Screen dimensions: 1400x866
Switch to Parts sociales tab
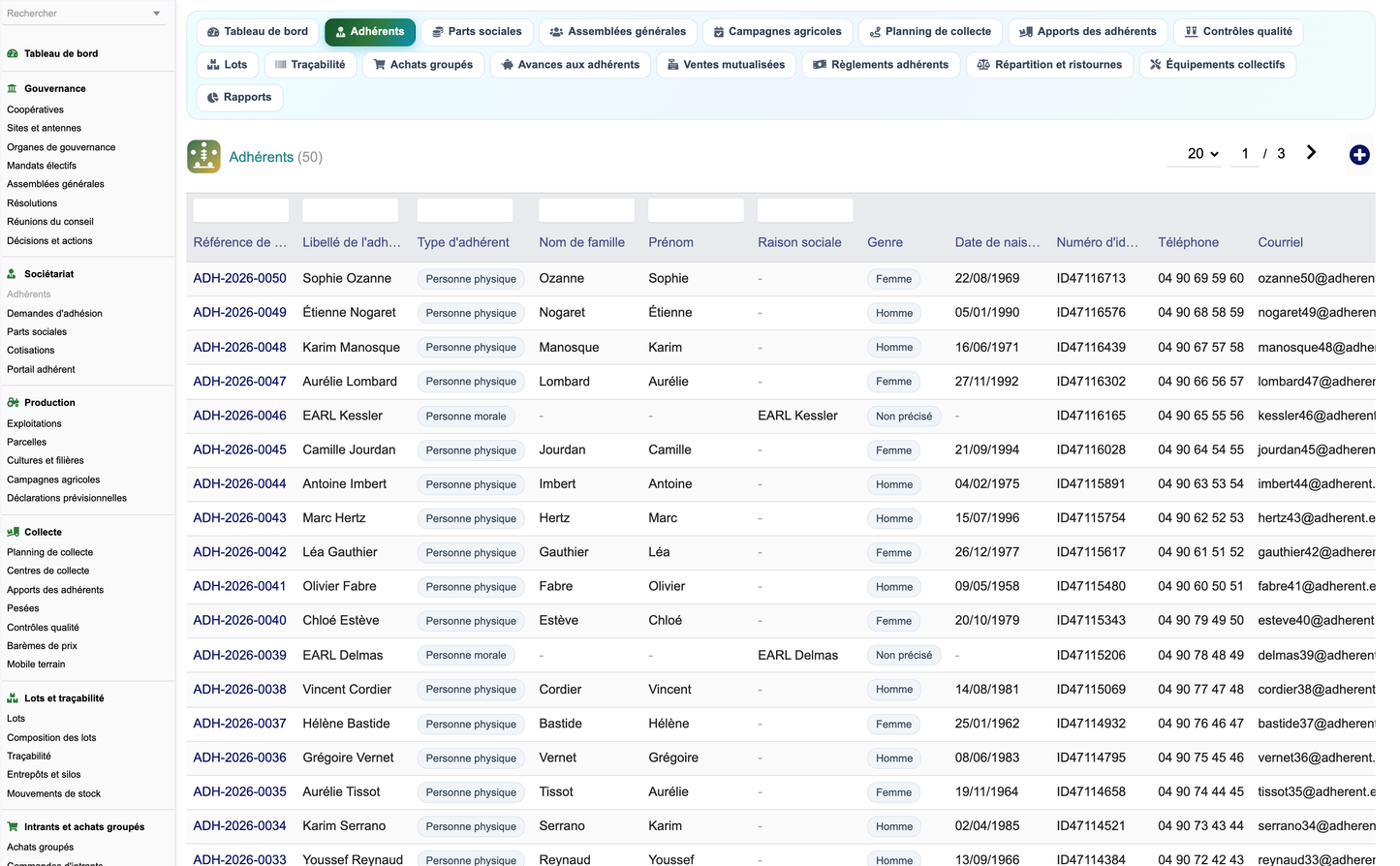(x=477, y=32)
